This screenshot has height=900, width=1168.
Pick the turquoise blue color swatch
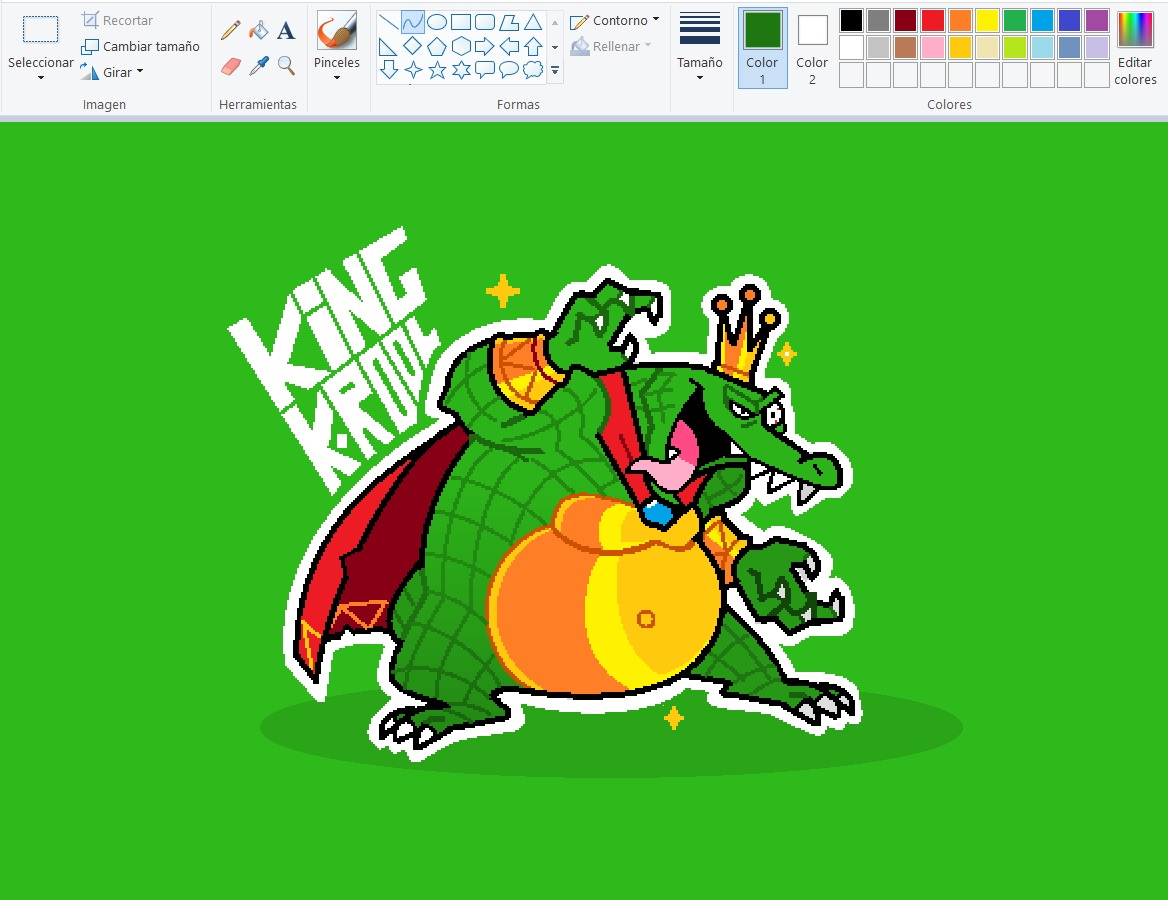coord(1042,20)
